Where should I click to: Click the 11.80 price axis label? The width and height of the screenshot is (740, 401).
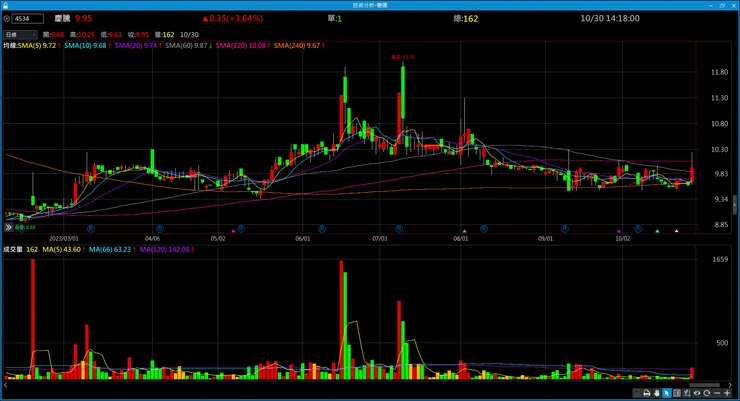[x=719, y=72]
